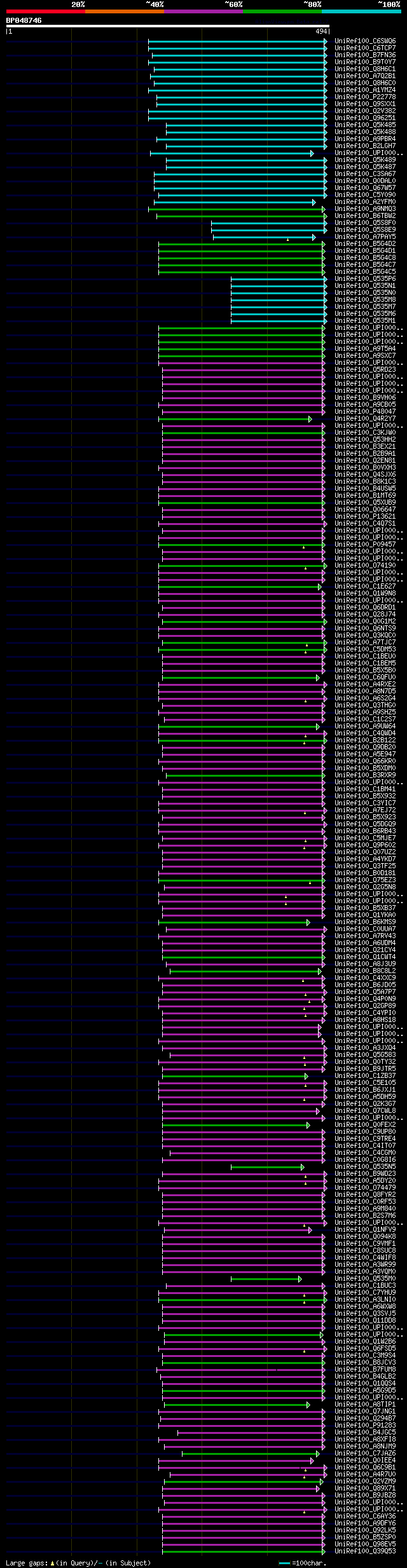This screenshot has height=1568, width=407.
Task: Click the cyan ~100% identity legend segment
Action: (361, 11)
